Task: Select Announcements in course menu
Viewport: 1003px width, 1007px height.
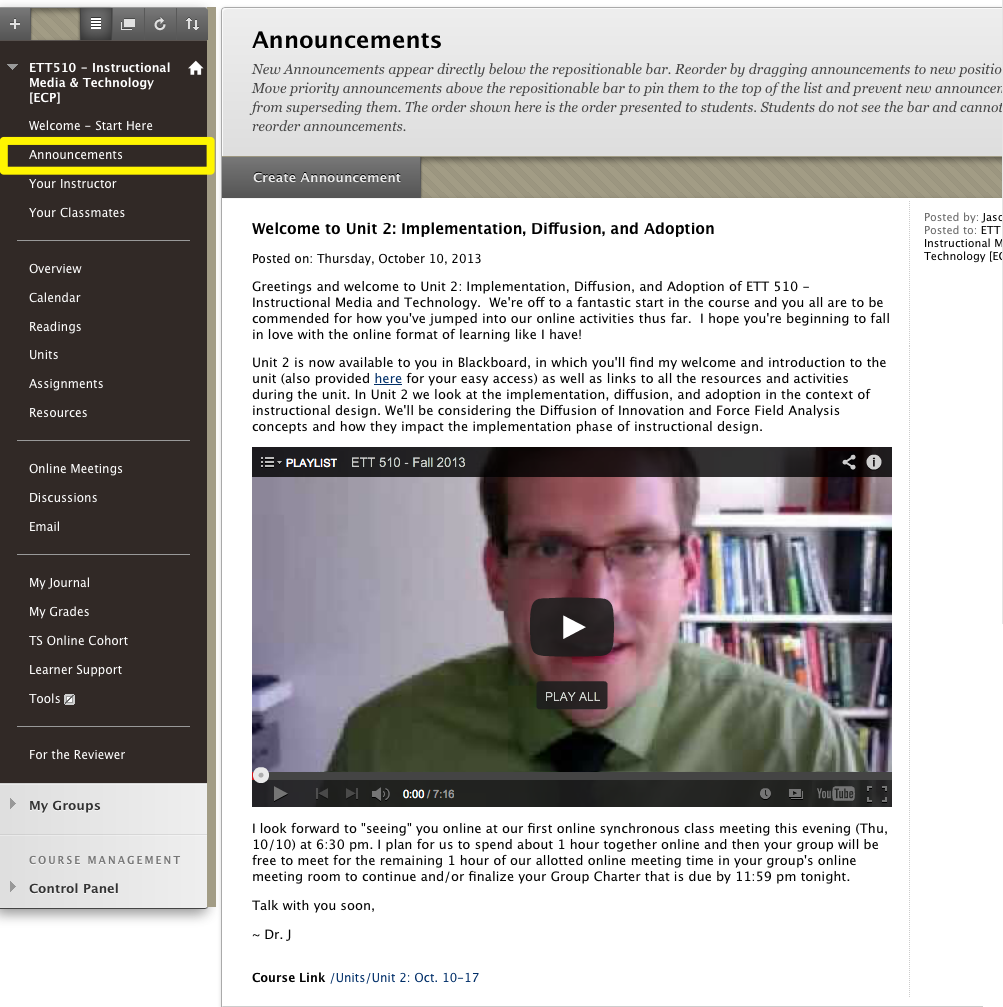Action: 76,155
